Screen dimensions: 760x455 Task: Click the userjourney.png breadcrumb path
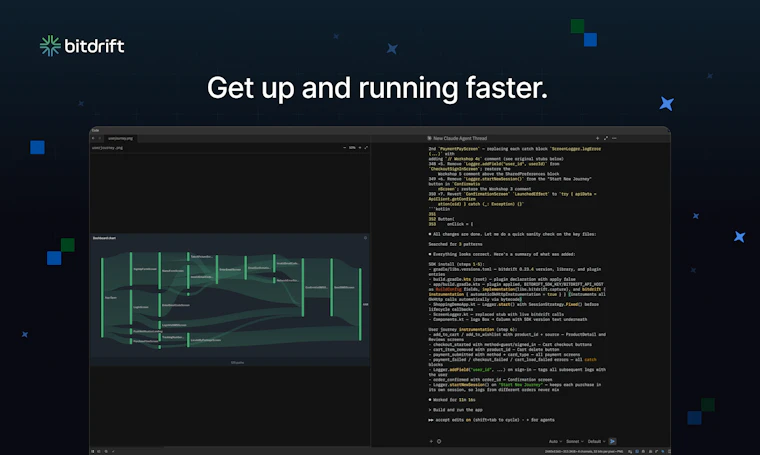click(107, 148)
